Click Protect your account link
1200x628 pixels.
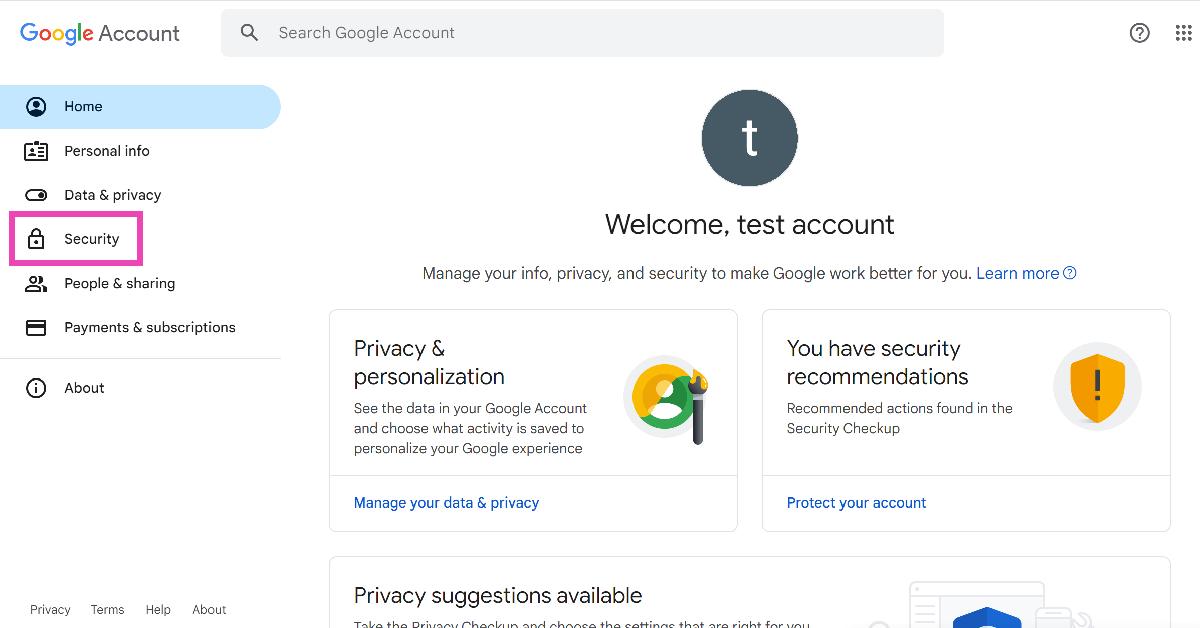point(856,503)
